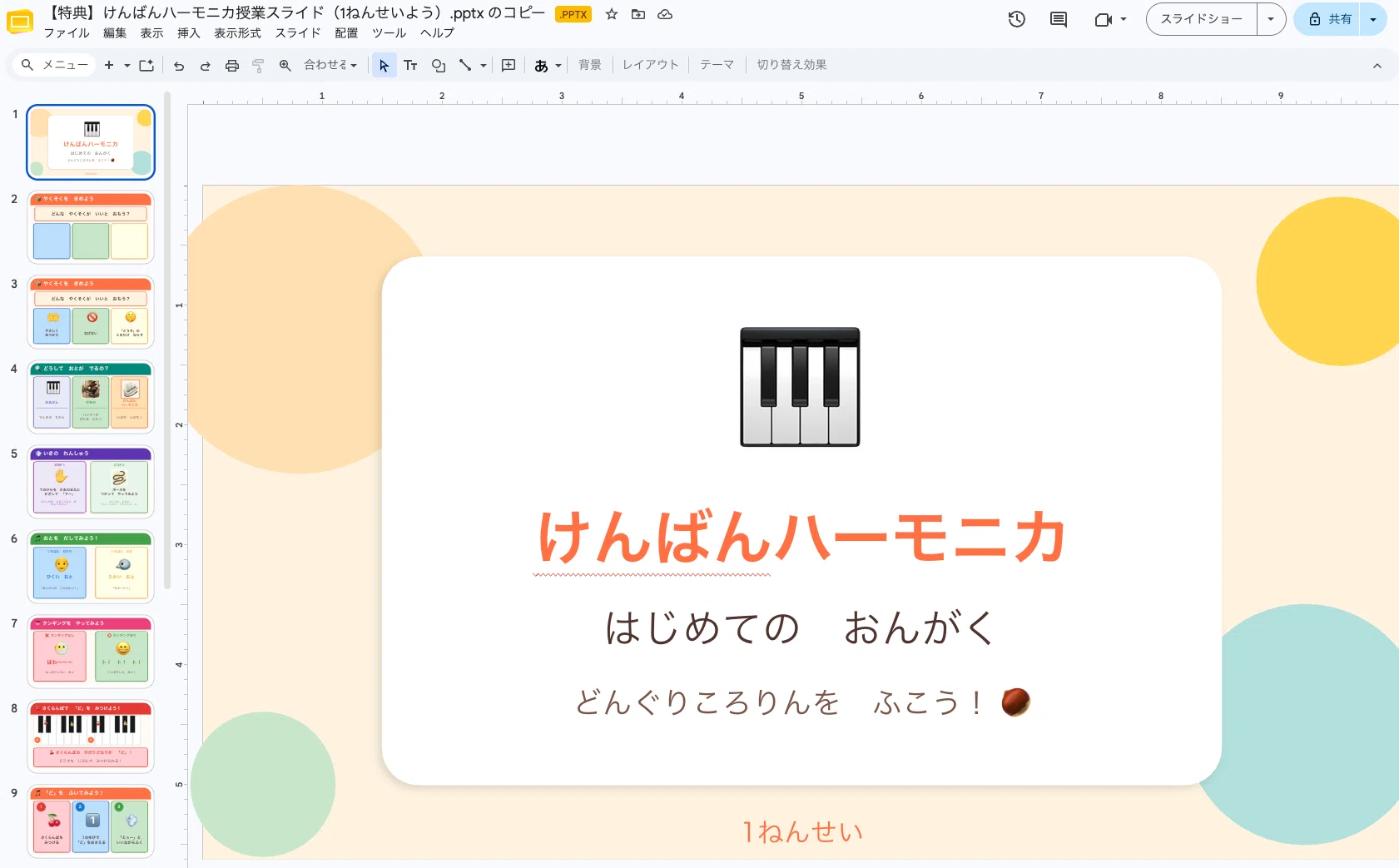
Task: Click the 1ねんせい text
Action: pyautogui.click(x=802, y=831)
